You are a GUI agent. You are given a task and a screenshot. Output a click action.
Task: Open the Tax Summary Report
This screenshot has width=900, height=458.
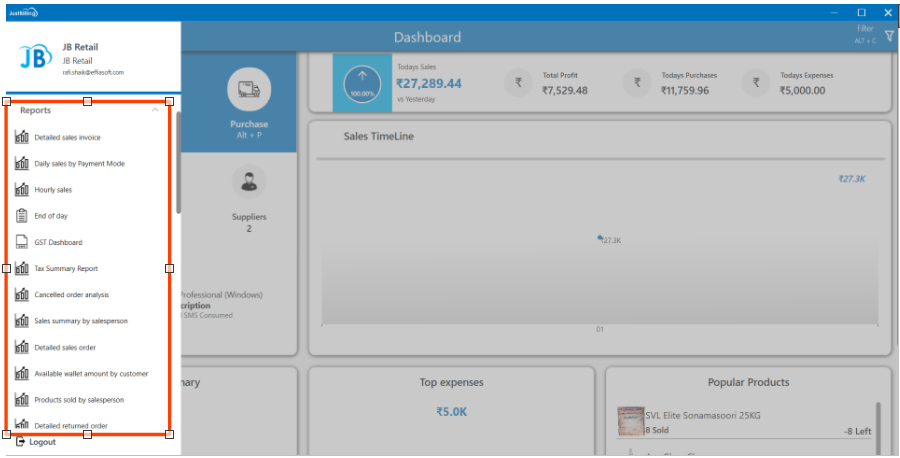click(x=66, y=269)
